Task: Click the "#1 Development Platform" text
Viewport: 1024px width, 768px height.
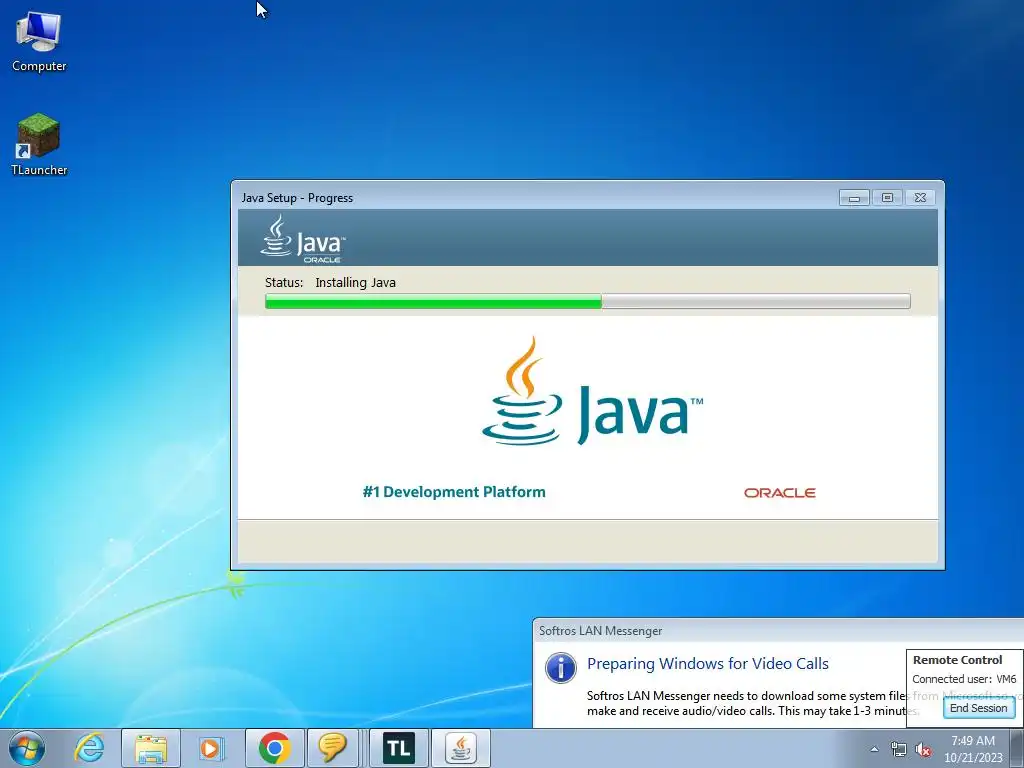Action: (x=454, y=492)
